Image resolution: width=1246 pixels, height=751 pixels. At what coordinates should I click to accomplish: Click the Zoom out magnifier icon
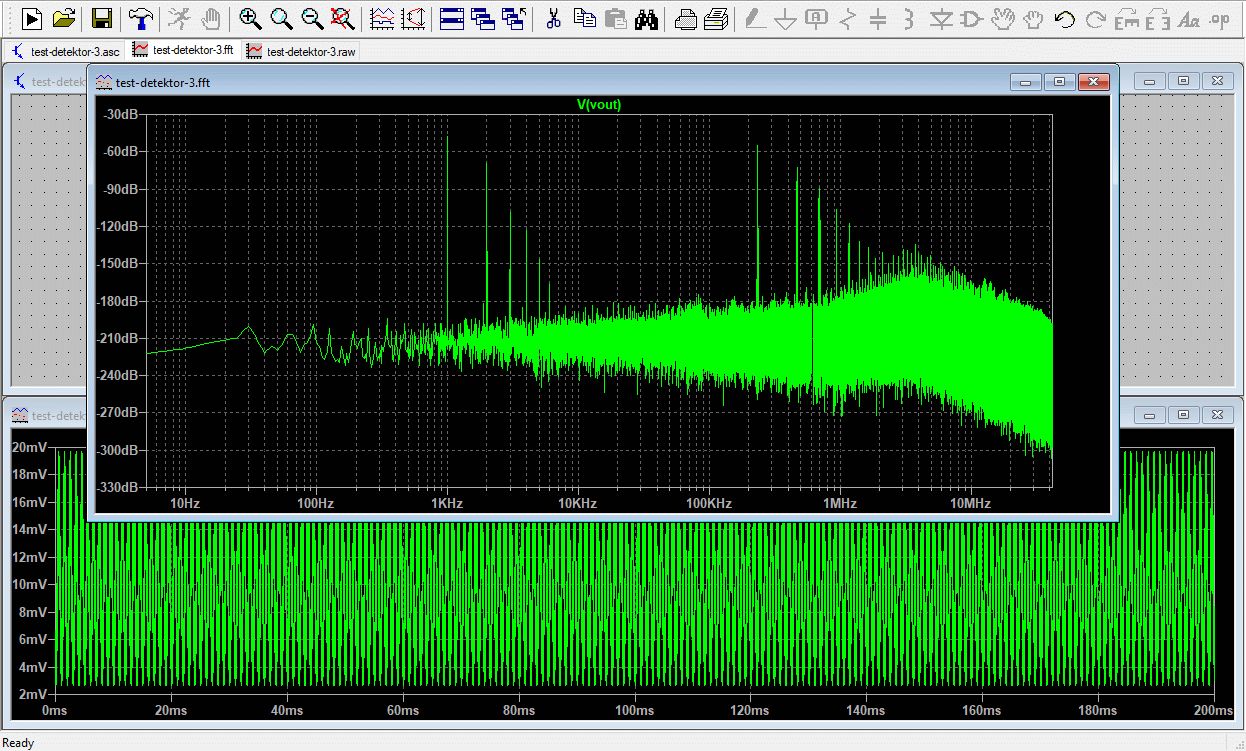[x=312, y=18]
